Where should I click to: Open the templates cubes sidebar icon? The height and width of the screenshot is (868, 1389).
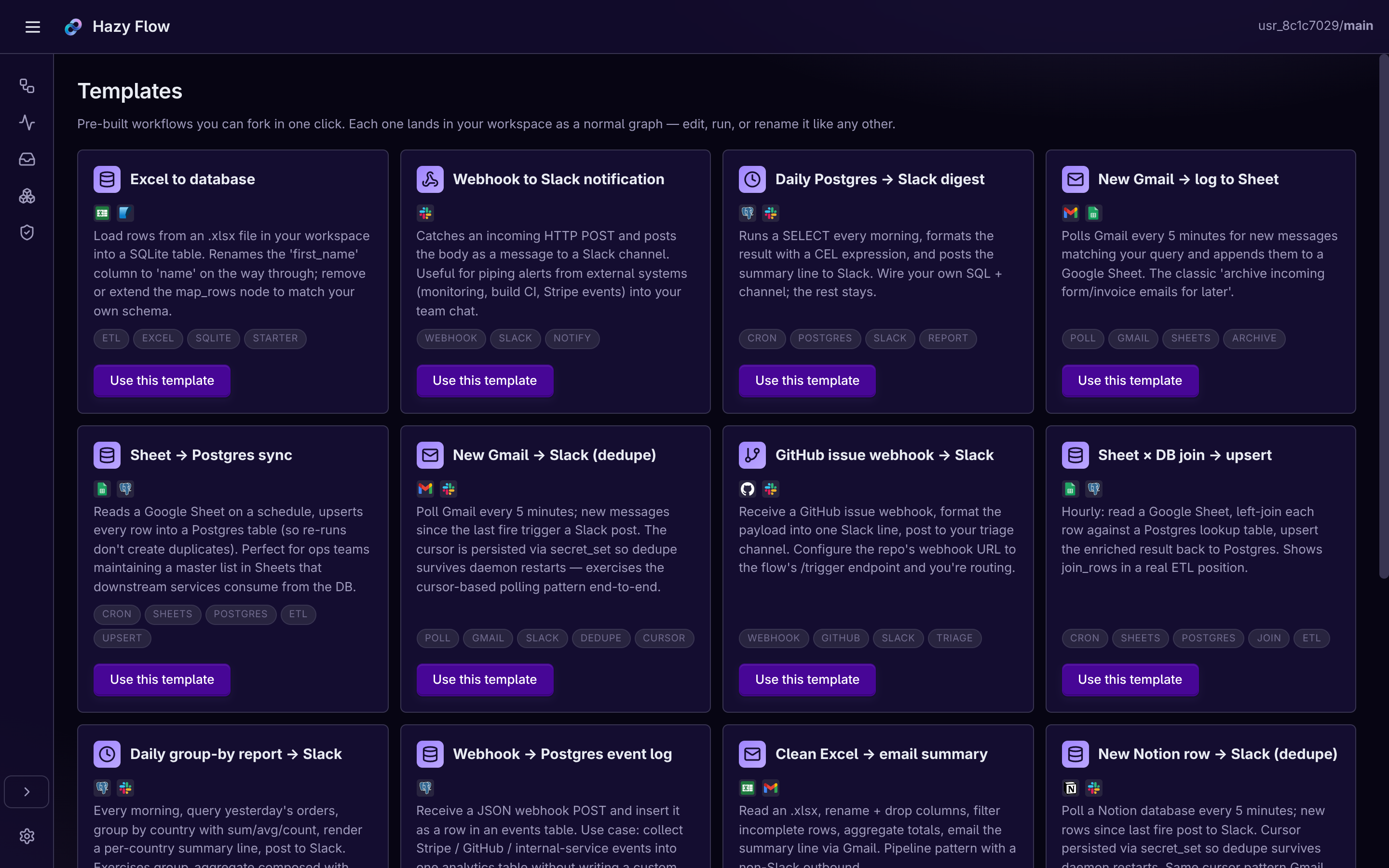click(27, 196)
